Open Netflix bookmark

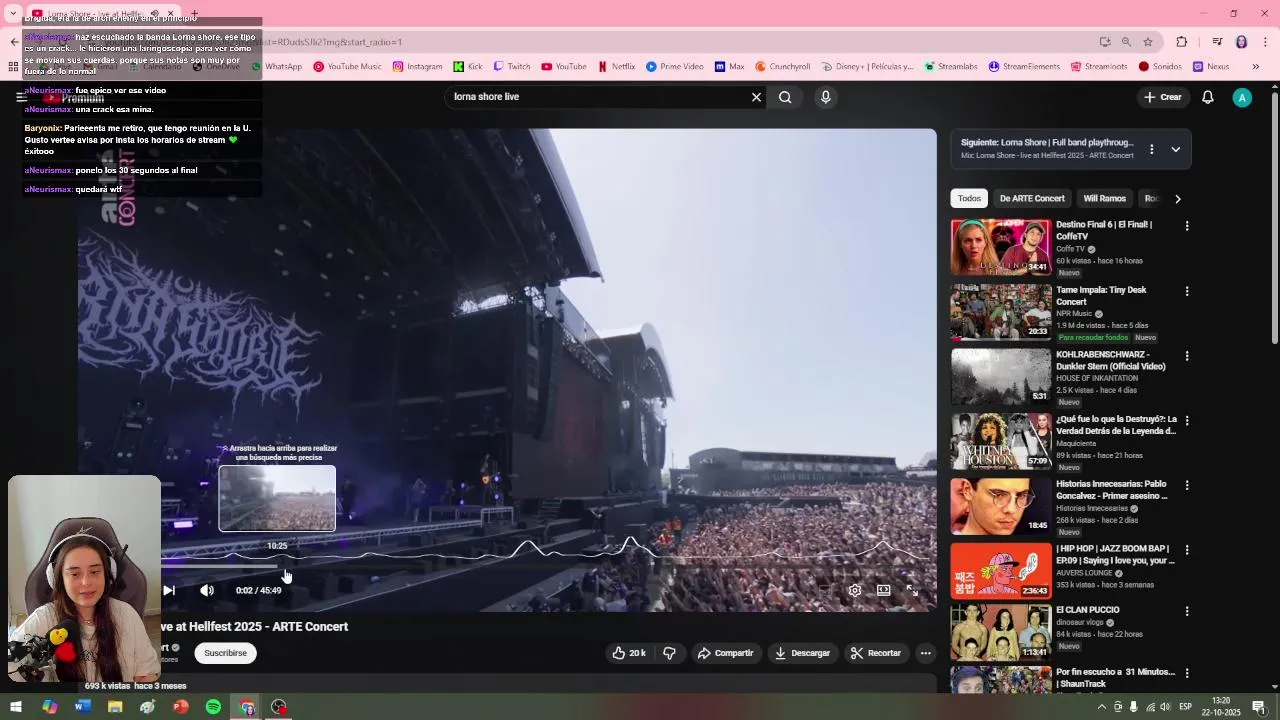pos(616,67)
